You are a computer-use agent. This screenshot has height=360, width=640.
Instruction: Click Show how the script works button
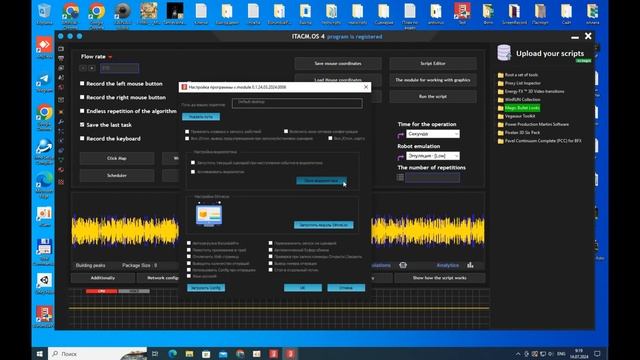[x=440, y=278]
